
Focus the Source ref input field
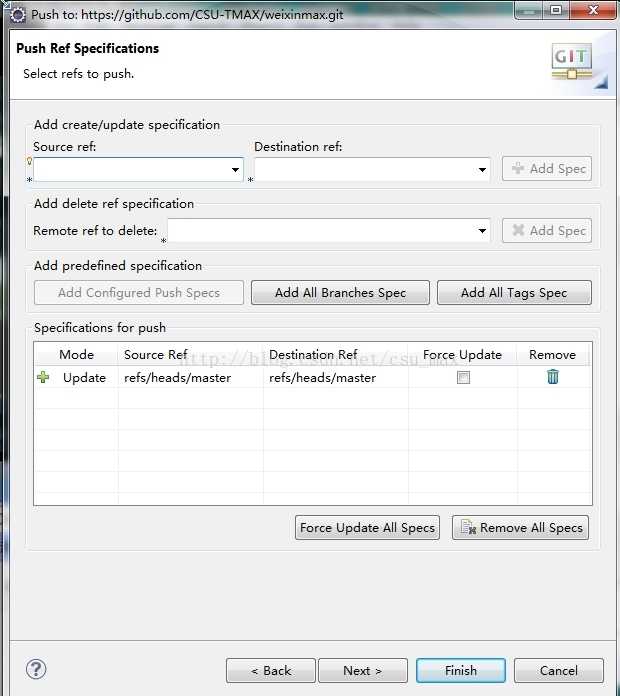tap(138, 169)
